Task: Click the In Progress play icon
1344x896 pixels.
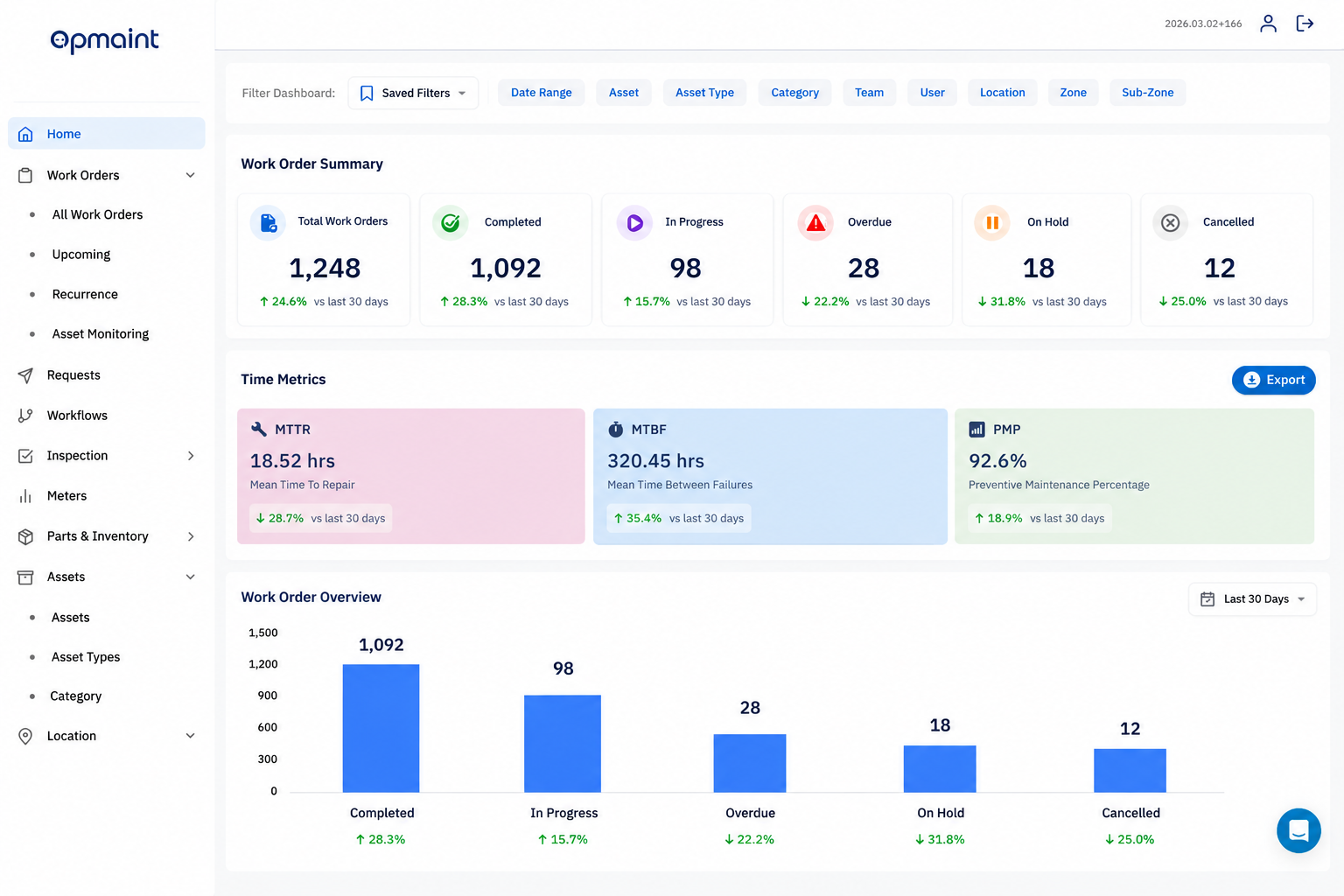Action: coord(634,222)
